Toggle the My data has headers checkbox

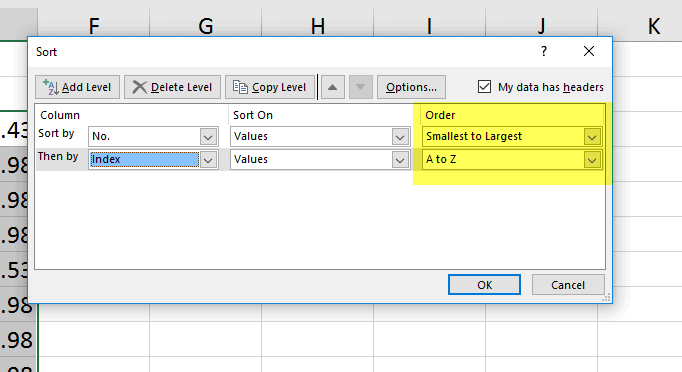pyautogui.click(x=484, y=87)
